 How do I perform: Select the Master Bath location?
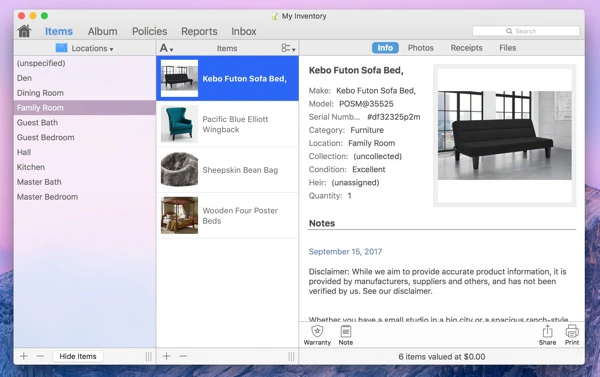point(85,182)
